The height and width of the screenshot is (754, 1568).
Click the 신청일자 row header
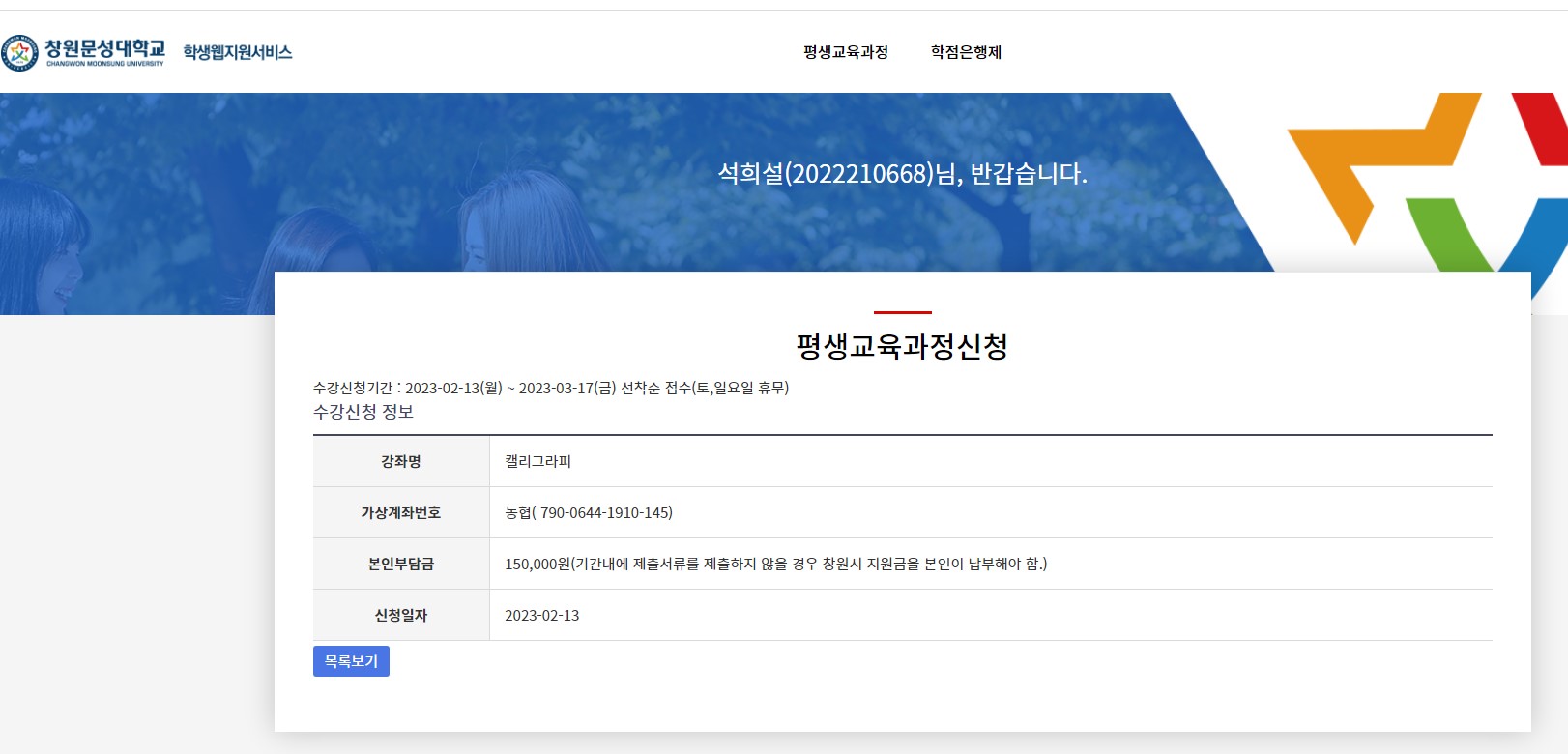401,615
